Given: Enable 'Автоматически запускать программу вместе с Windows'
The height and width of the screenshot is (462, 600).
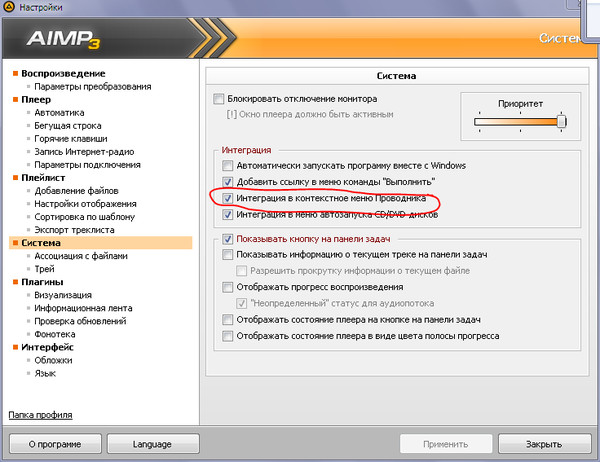Looking at the screenshot, I should tap(228, 165).
